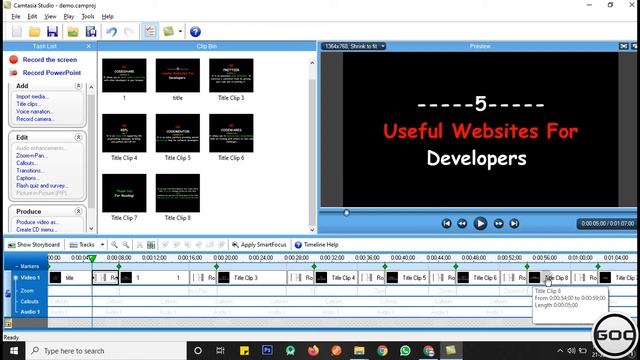Viewport: 640px width, 360px height.
Task: Play the preview video
Action: [x=480, y=223]
